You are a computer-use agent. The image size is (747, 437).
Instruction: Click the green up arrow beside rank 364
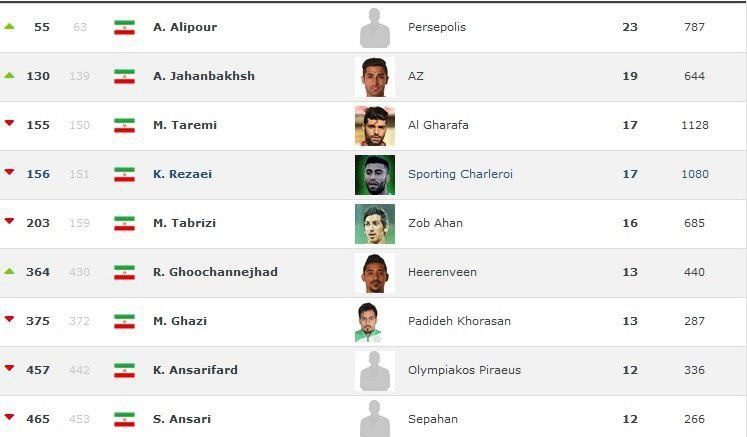pyautogui.click(x=9, y=271)
